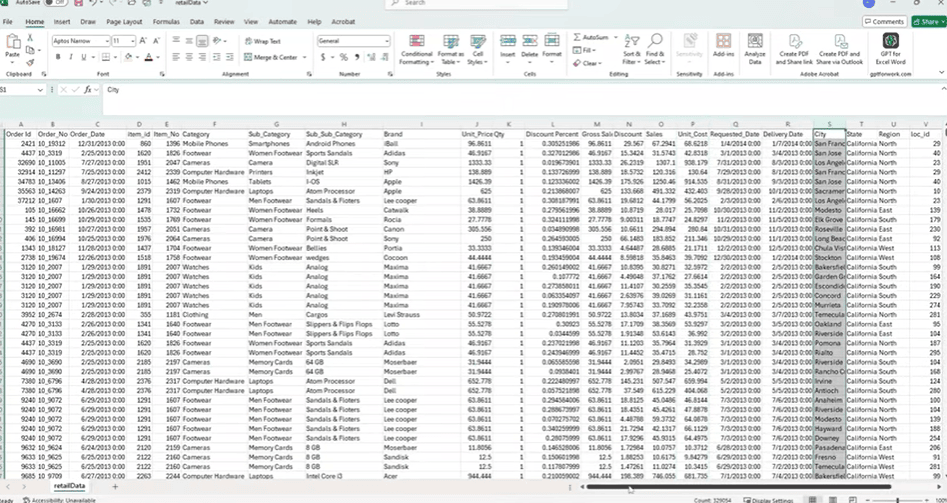Open the File menu

point(8,22)
